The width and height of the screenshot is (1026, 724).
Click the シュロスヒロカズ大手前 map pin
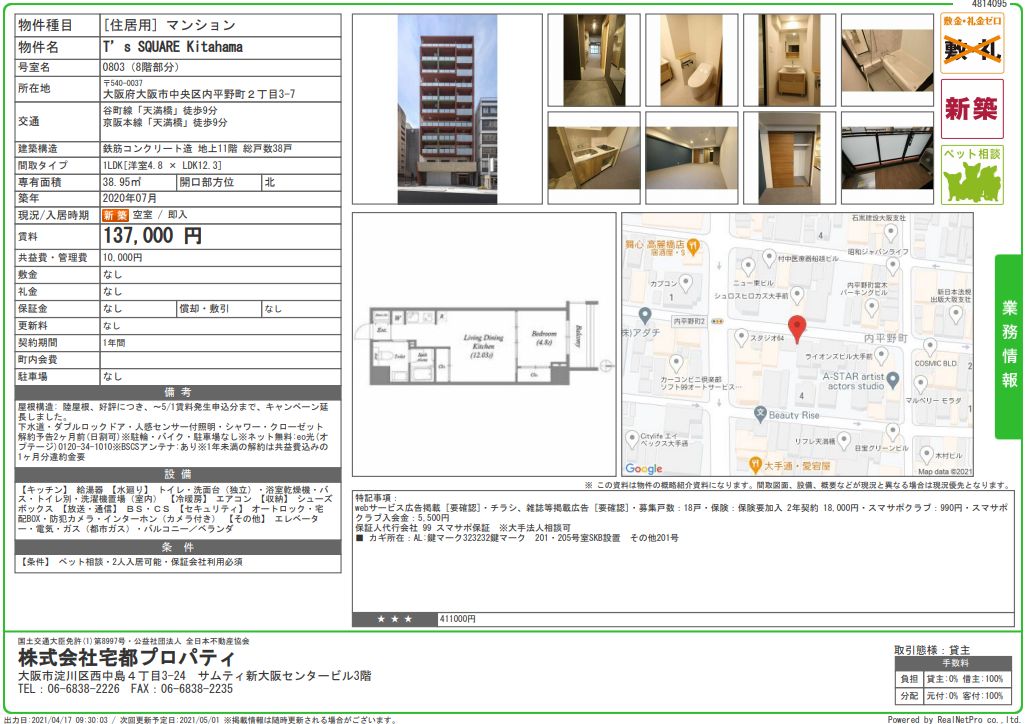pyautogui.click(x=796, y=295)
